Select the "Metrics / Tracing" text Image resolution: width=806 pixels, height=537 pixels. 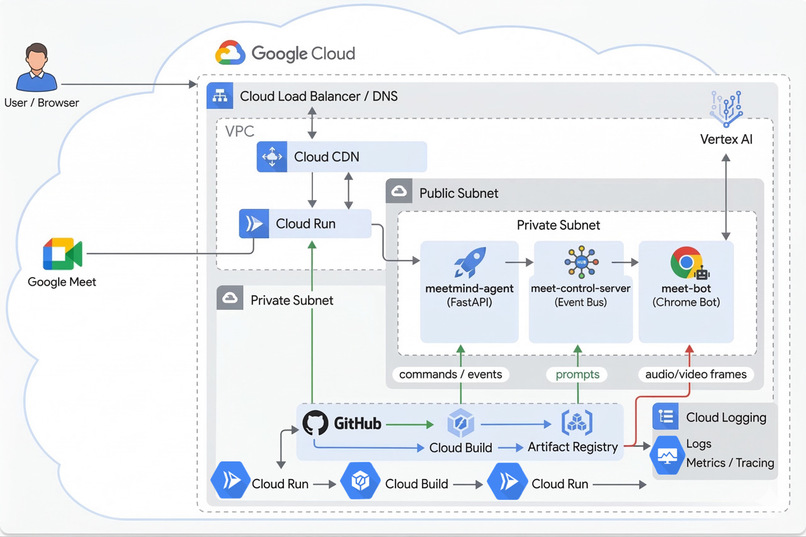tap(730, 462)
